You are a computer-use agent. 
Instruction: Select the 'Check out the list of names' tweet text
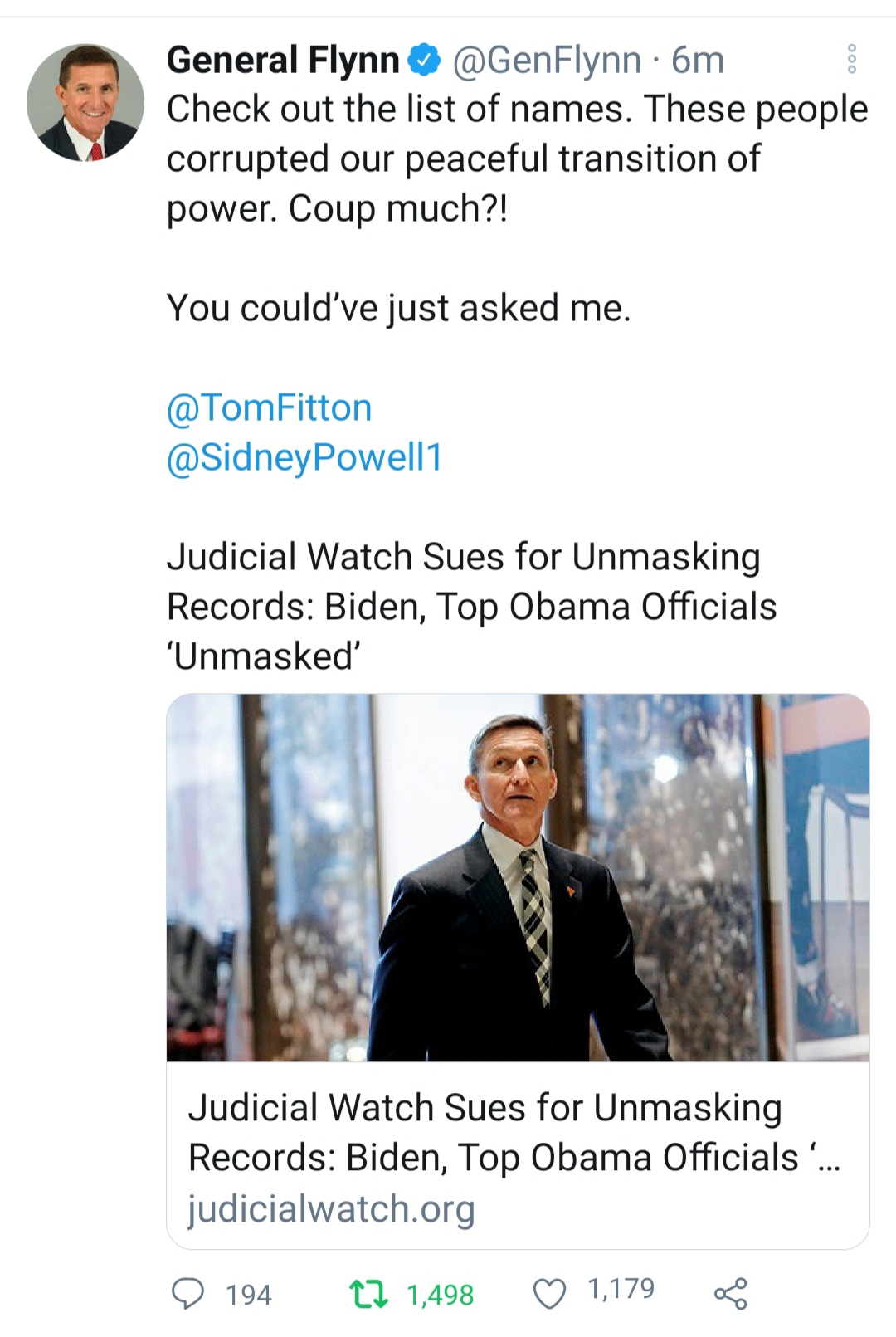(517, 159)
